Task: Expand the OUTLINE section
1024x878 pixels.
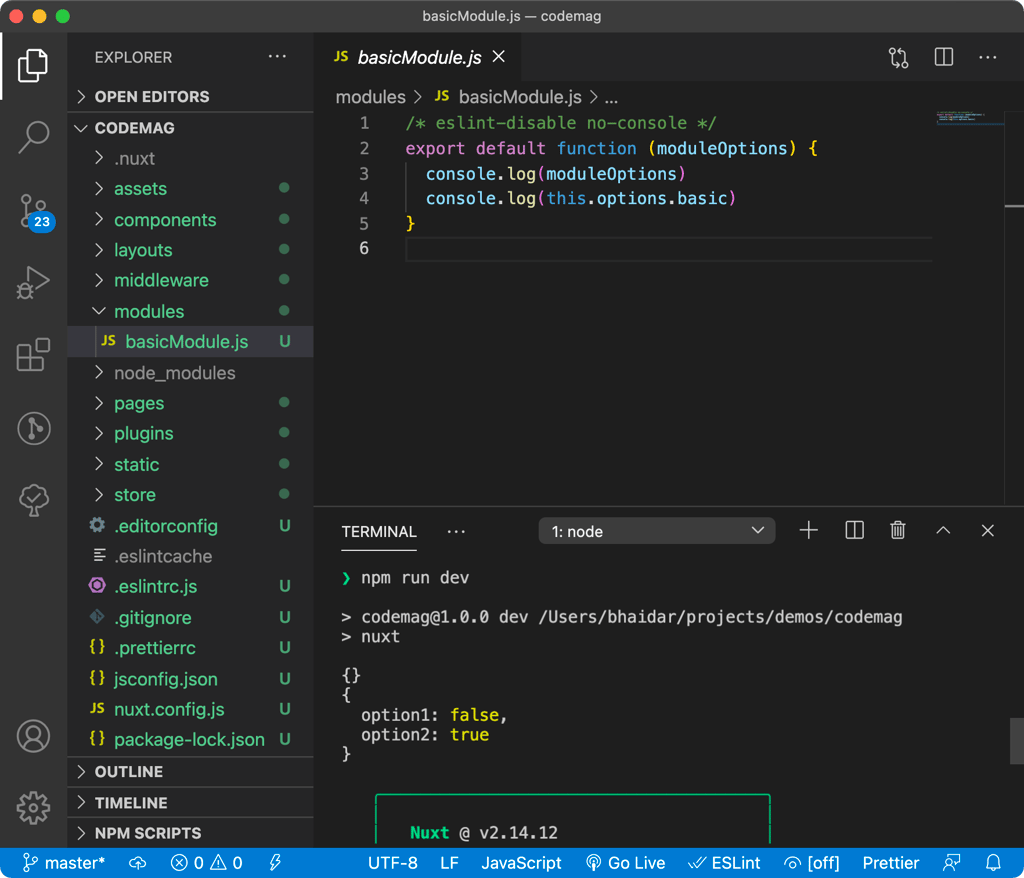Action: [x=190, y=772]
